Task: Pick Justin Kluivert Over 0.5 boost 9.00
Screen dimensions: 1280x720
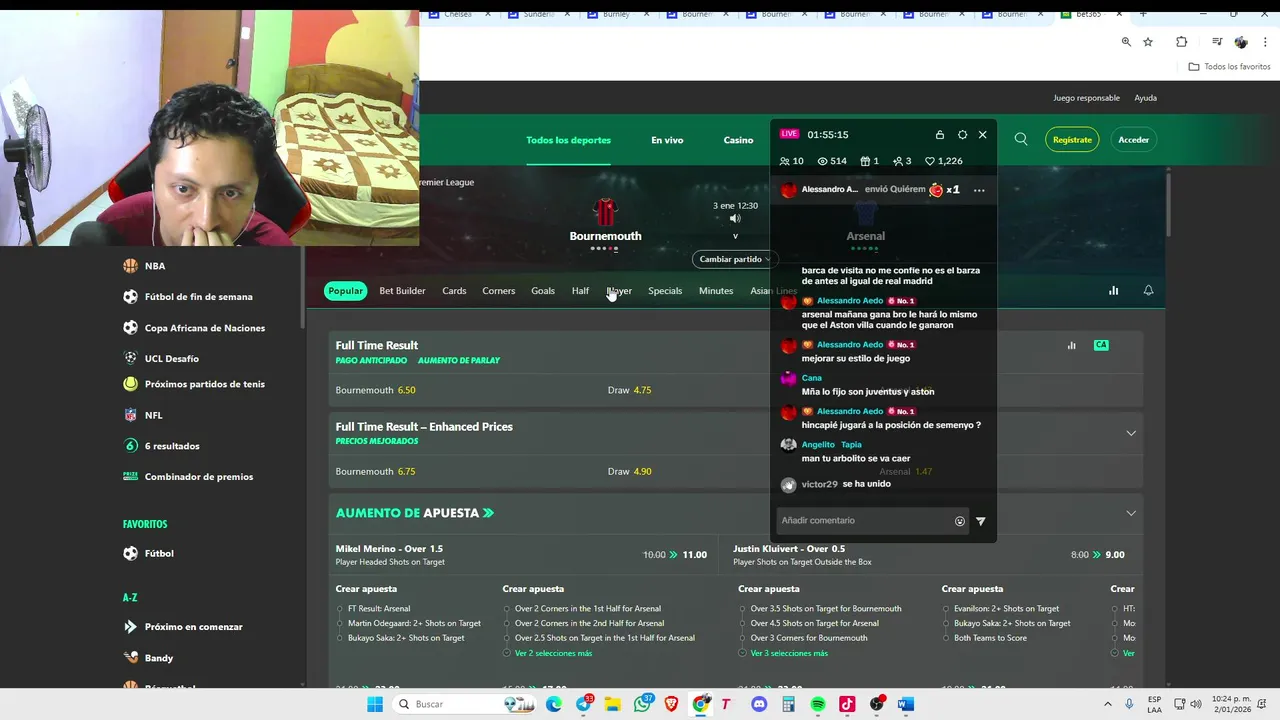Action: pos(928,555)
